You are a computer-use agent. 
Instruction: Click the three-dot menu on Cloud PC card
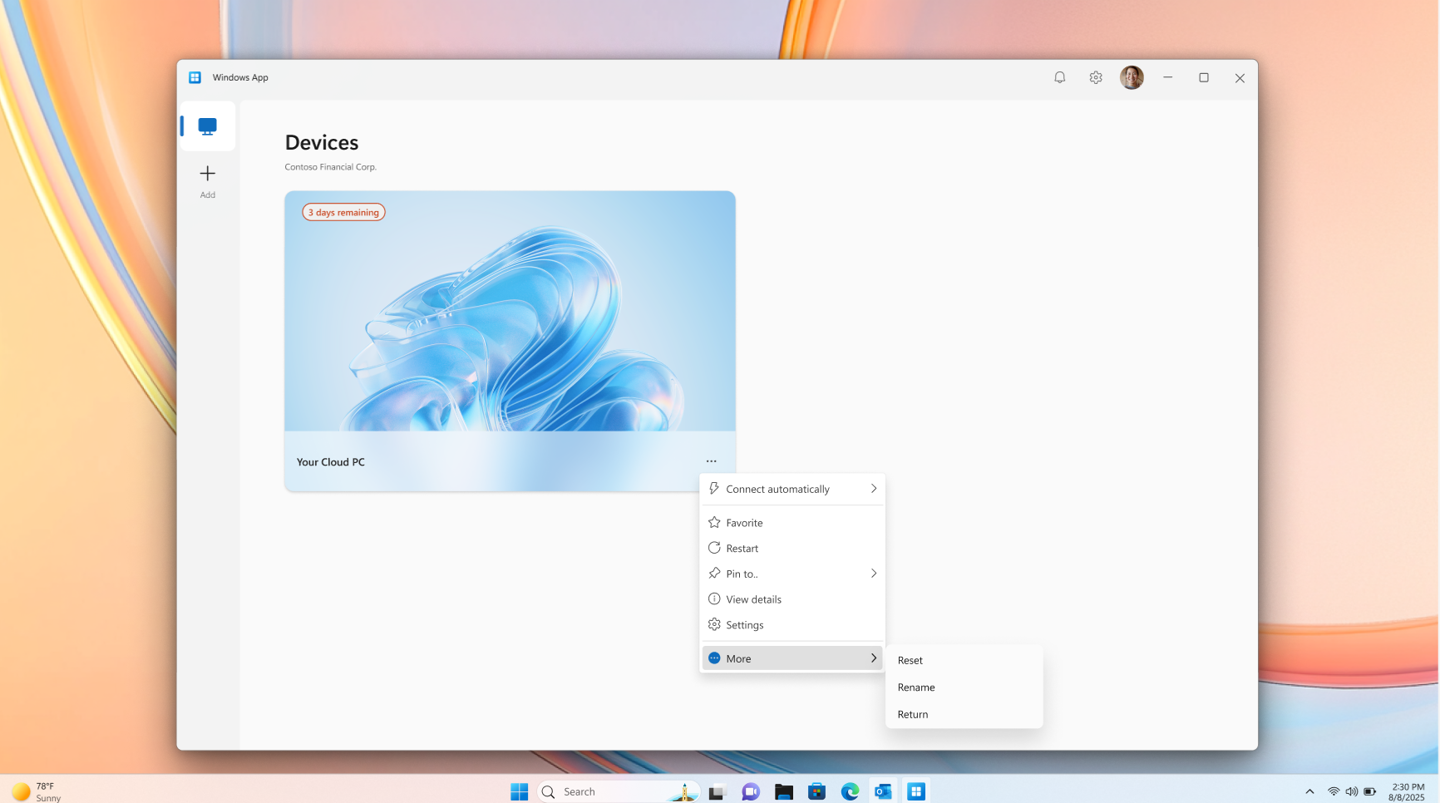pos(711,461)
